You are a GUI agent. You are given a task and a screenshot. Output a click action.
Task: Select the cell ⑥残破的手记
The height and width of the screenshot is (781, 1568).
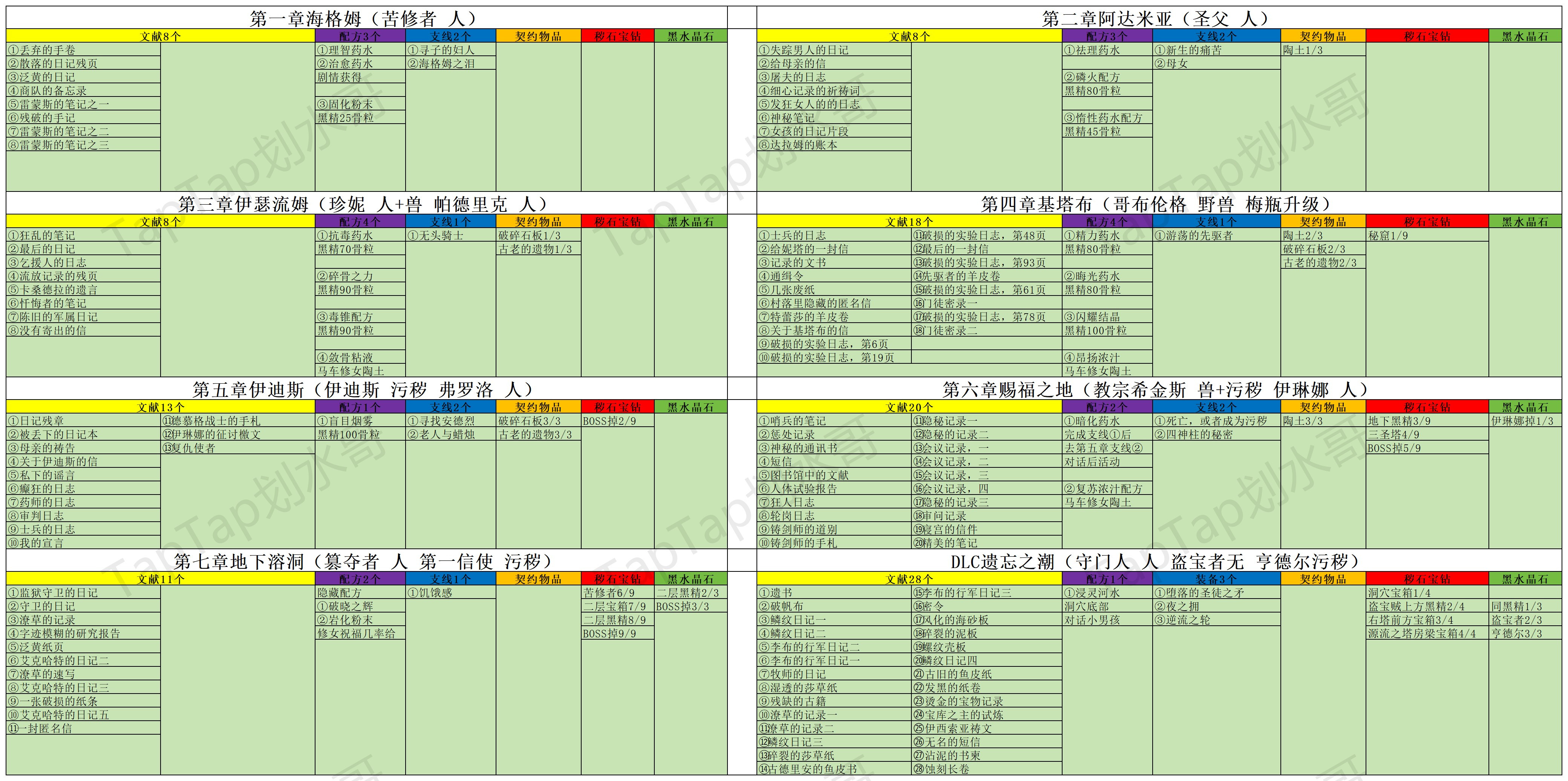click(x=83, y=118)
